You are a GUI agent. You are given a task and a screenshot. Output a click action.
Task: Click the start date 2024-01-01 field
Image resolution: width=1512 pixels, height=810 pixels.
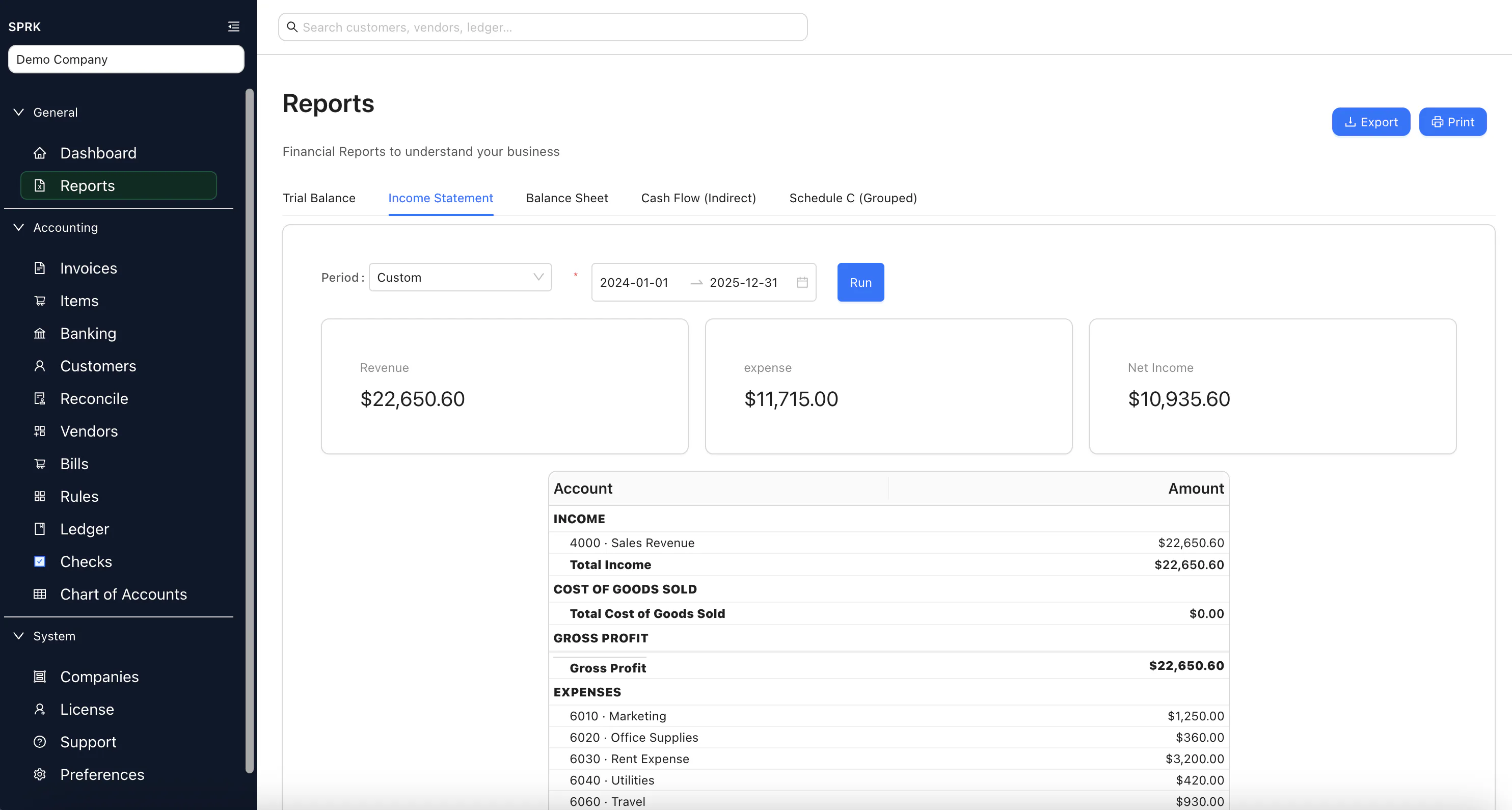pos(634,283)
